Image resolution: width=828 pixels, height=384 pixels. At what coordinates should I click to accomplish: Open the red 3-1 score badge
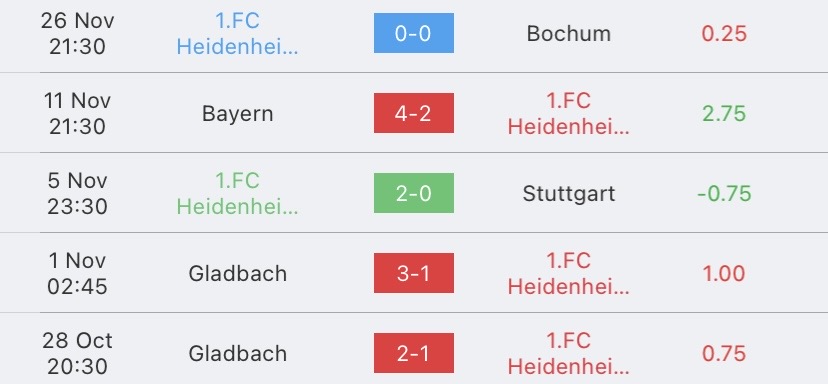[x=413, y=273]
